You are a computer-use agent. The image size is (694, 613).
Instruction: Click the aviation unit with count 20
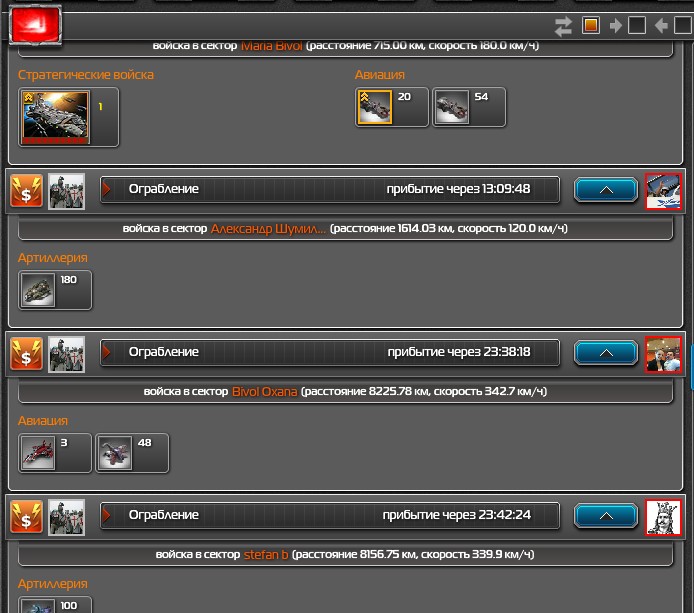click(x=392, y=107)
